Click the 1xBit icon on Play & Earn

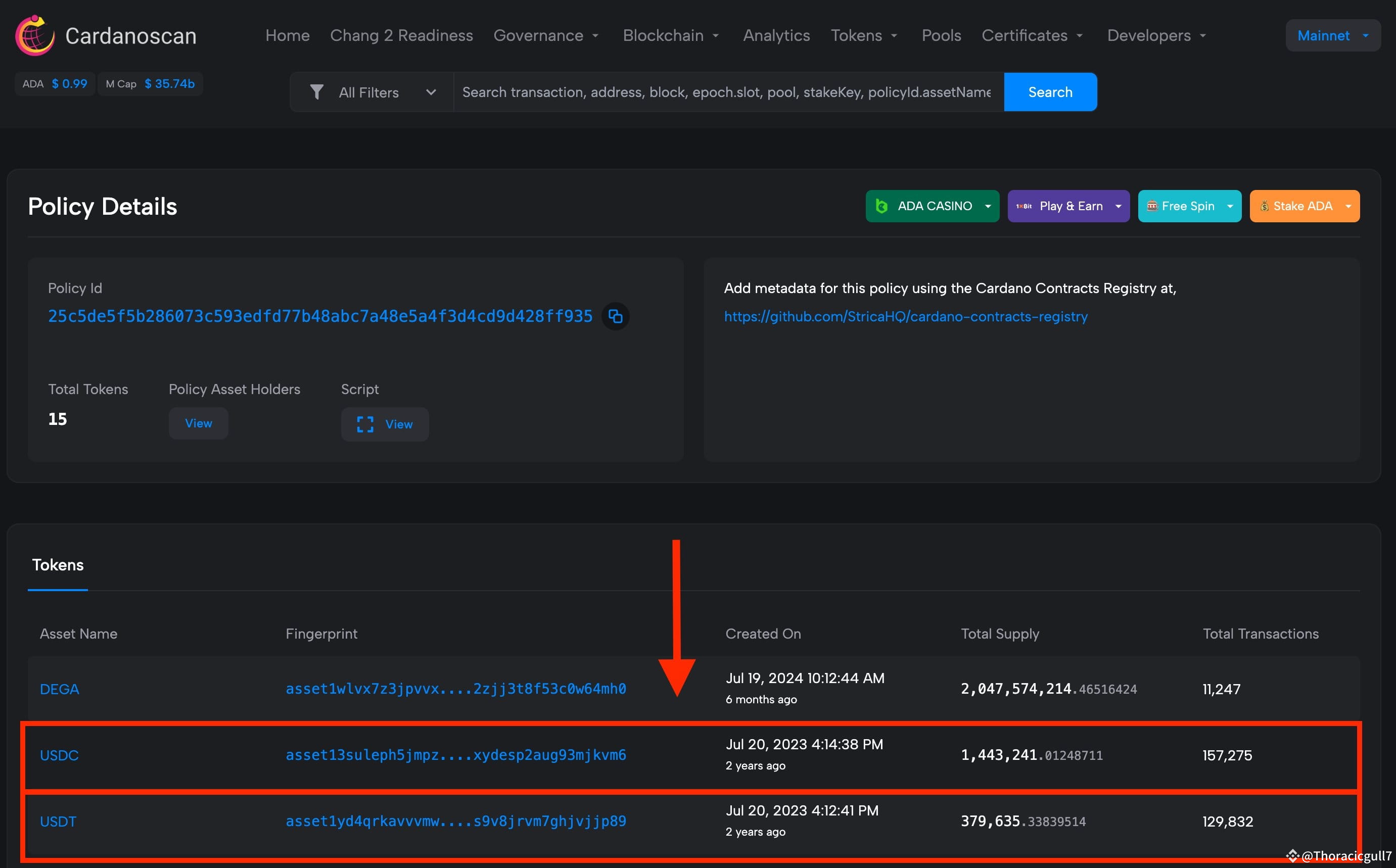coord(1023,206)
